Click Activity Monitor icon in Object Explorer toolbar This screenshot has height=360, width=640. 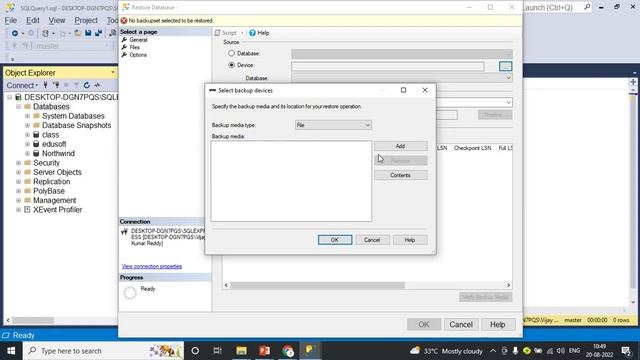point(97,85)
